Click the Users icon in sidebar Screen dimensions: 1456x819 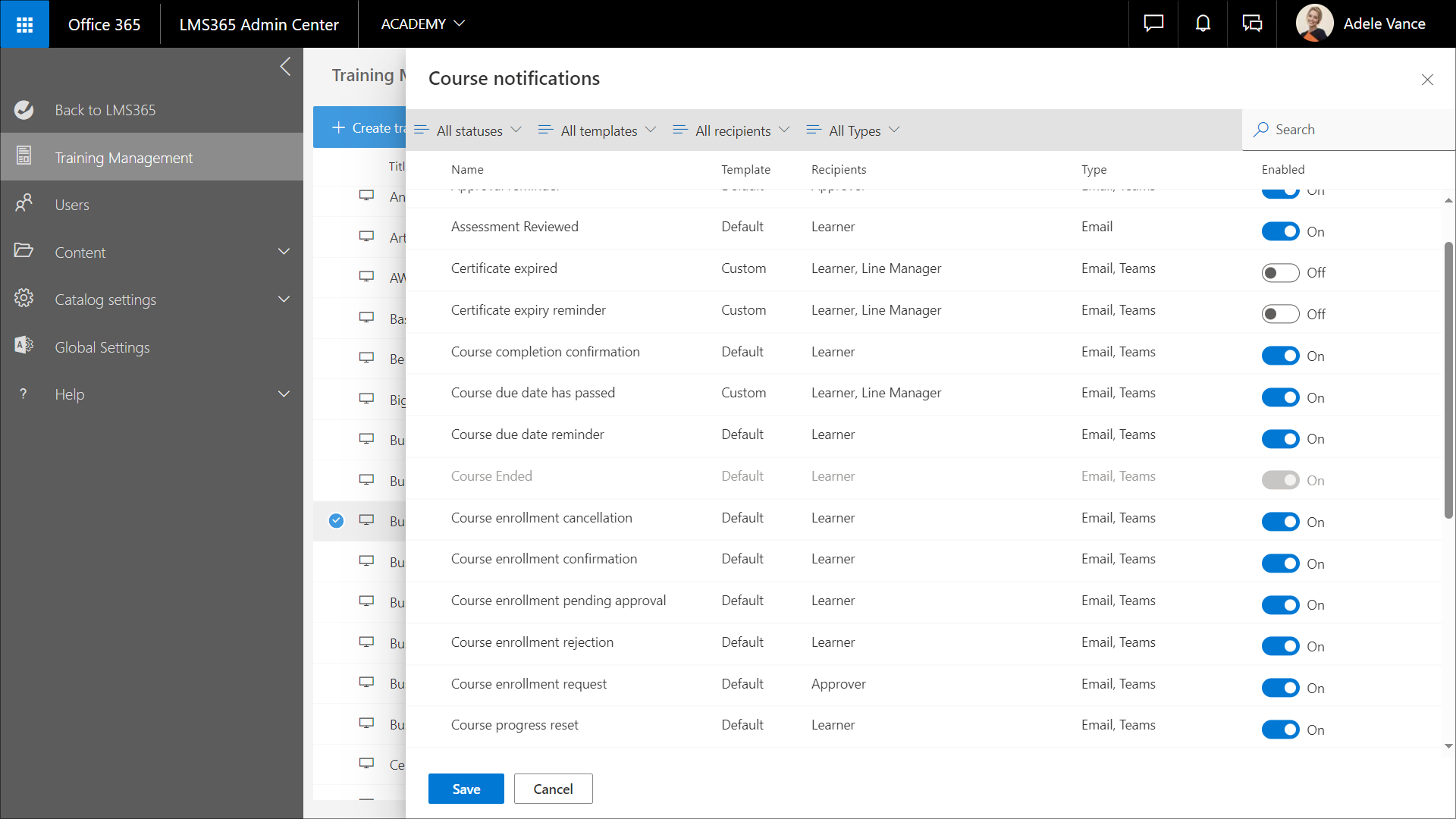[x=24, y=203]
